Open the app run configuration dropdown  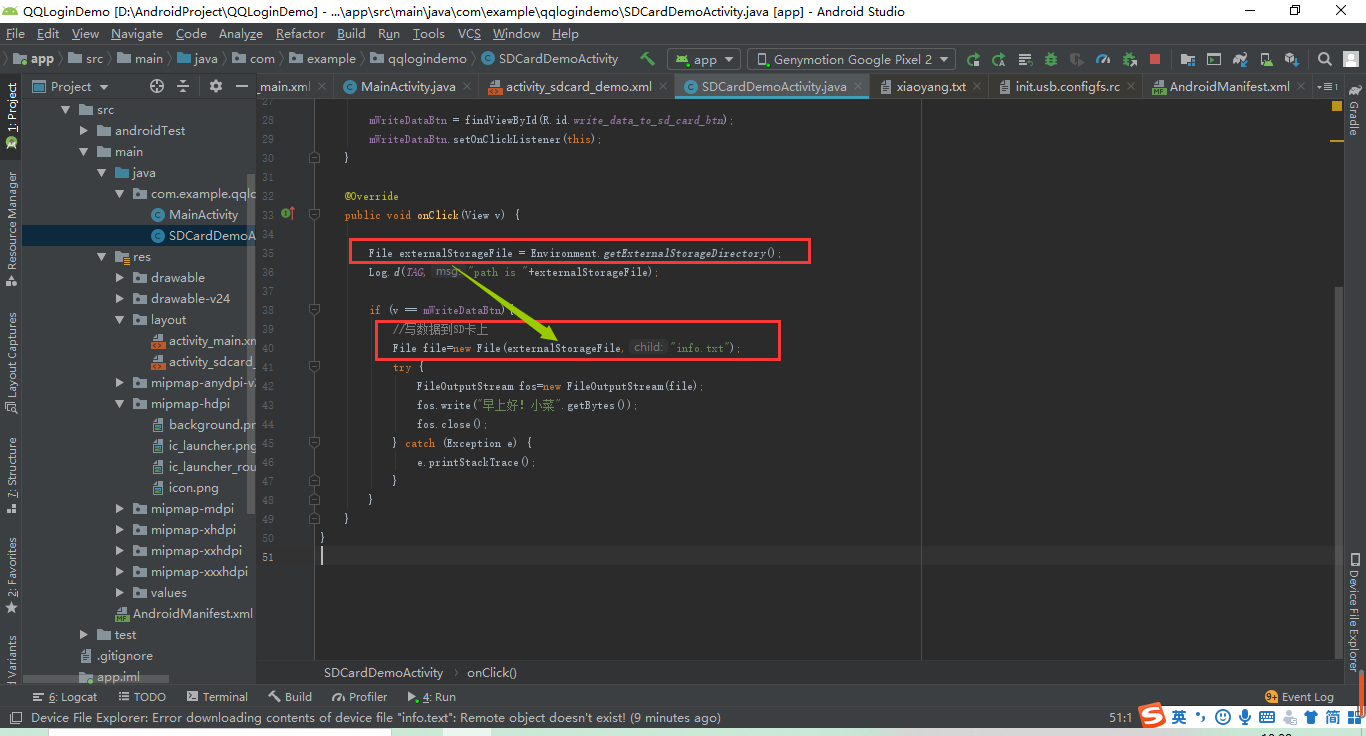[x=704, y=59]
